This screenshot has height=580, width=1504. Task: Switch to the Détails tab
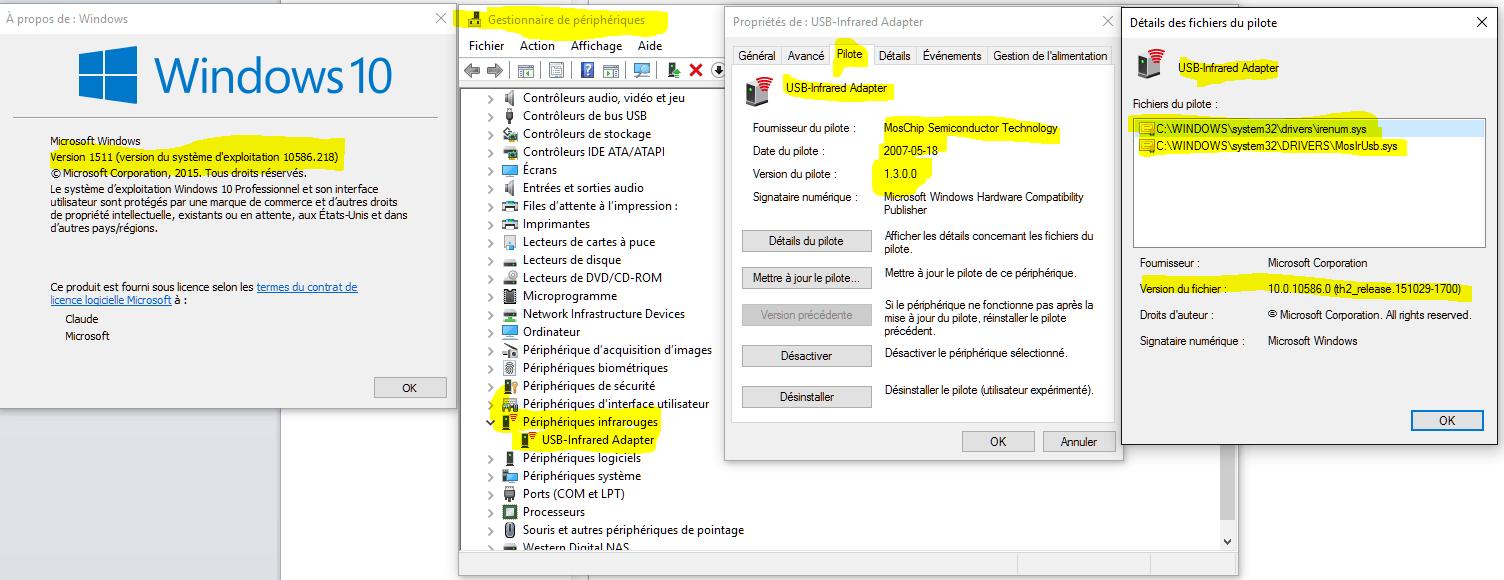pyautogui.click(x=895, y=56)
